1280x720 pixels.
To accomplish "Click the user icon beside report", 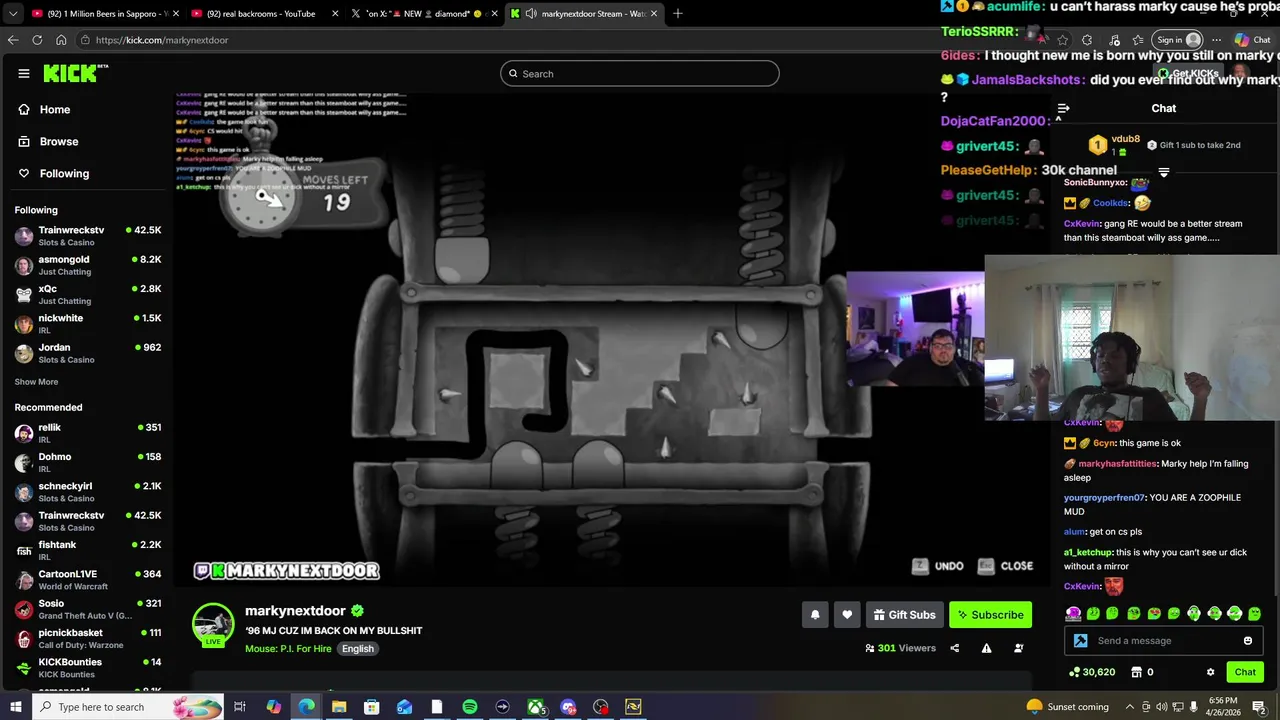I will [1018, 648].
